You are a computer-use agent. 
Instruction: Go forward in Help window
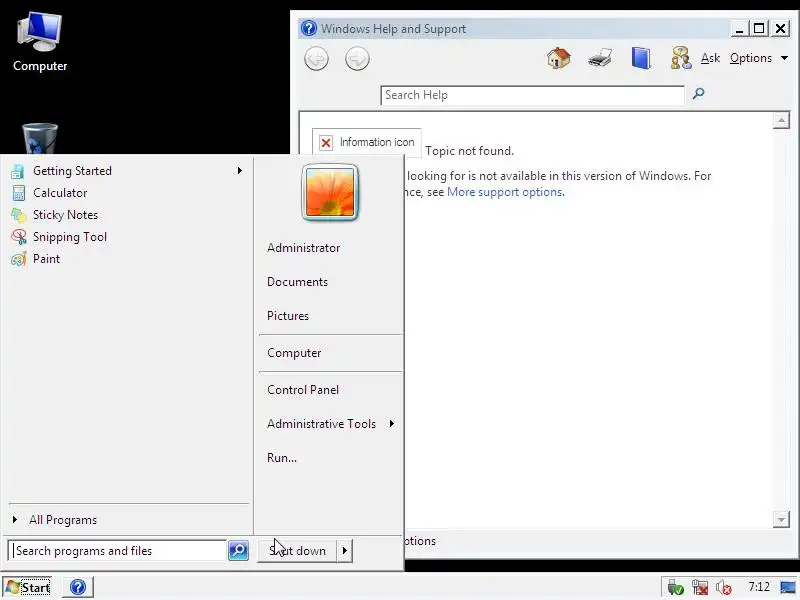[x=357, y=59]
